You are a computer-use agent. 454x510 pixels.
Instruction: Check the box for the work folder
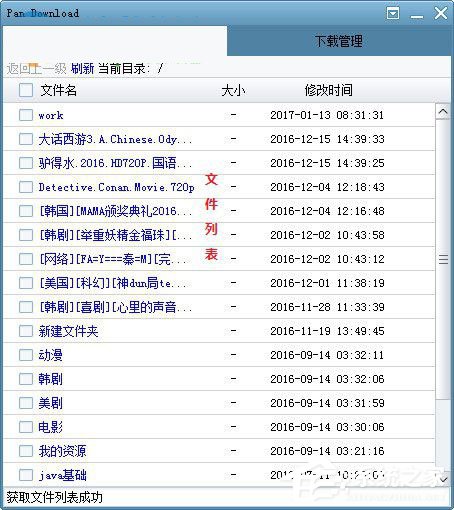click(x=26, y=115)
